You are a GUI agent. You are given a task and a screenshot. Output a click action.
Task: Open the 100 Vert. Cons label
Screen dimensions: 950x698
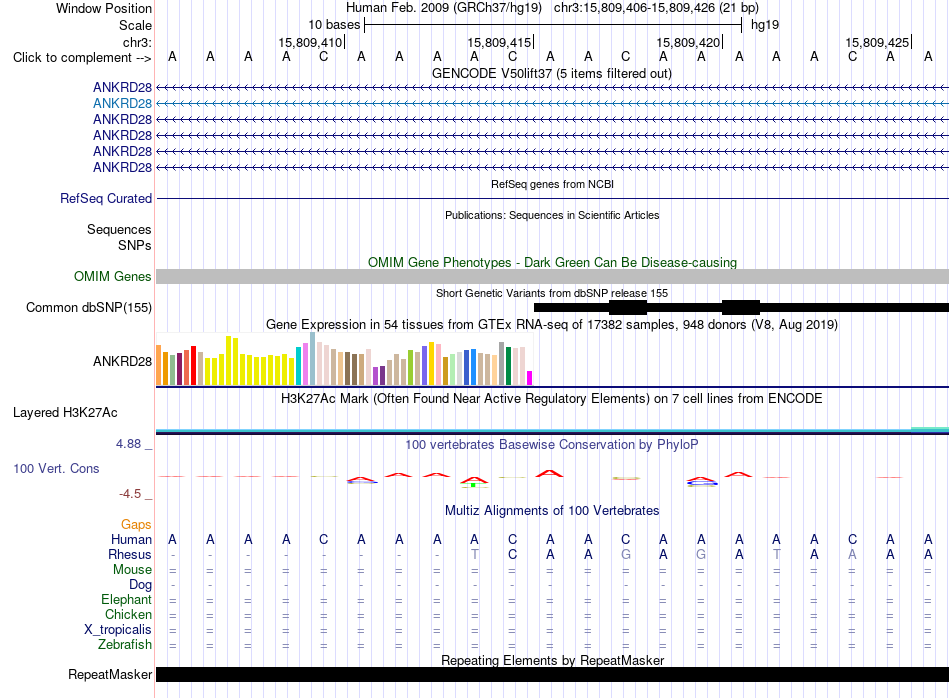pyautogui.click(x=56, y=468)
